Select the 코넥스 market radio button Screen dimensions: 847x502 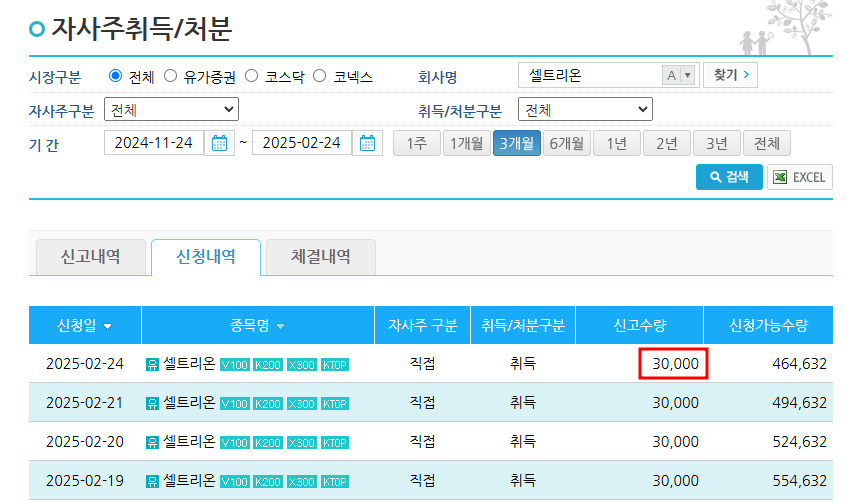(319, 76)
